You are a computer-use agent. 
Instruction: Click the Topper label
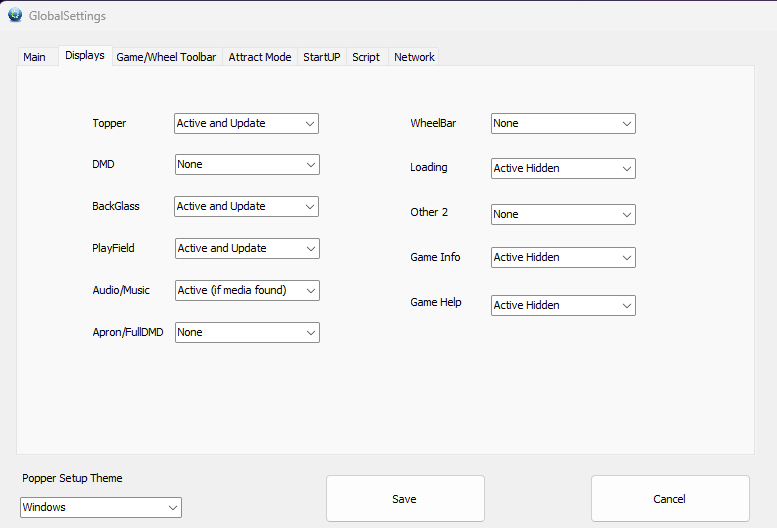[109, 123]
